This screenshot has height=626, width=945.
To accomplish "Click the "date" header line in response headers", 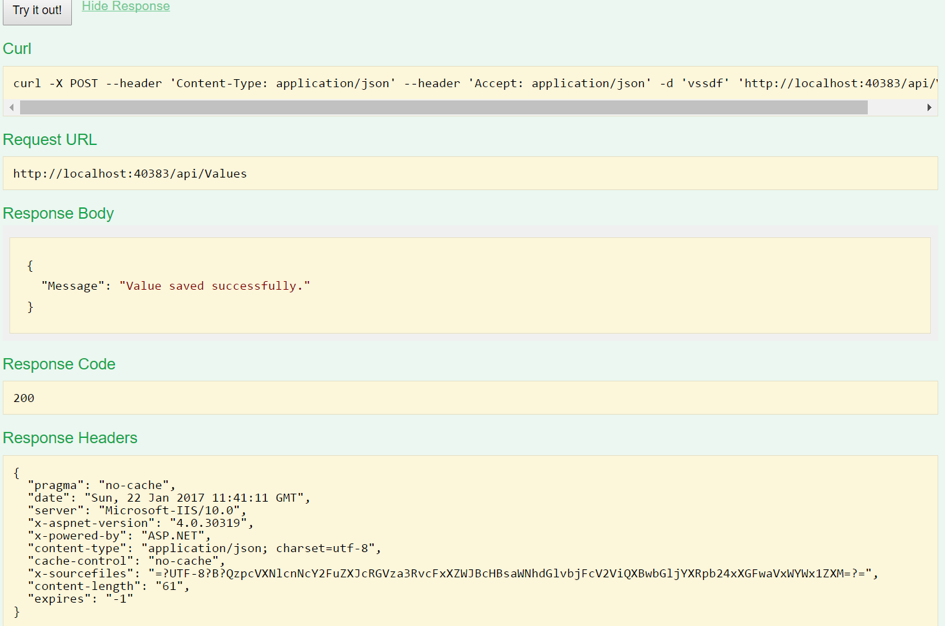I will [170, 498].
